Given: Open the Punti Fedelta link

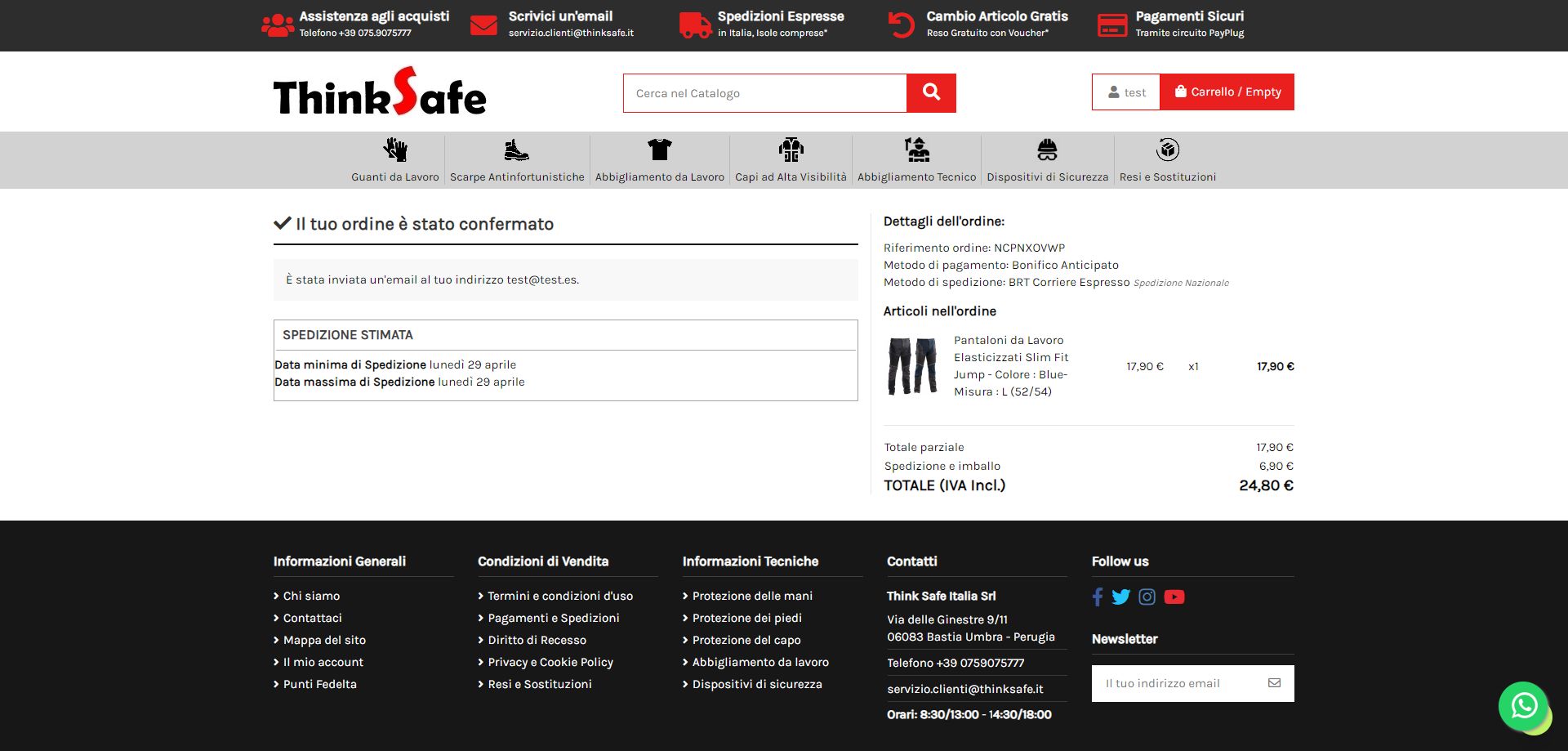Looking at the screenshot, I should 319,684.
